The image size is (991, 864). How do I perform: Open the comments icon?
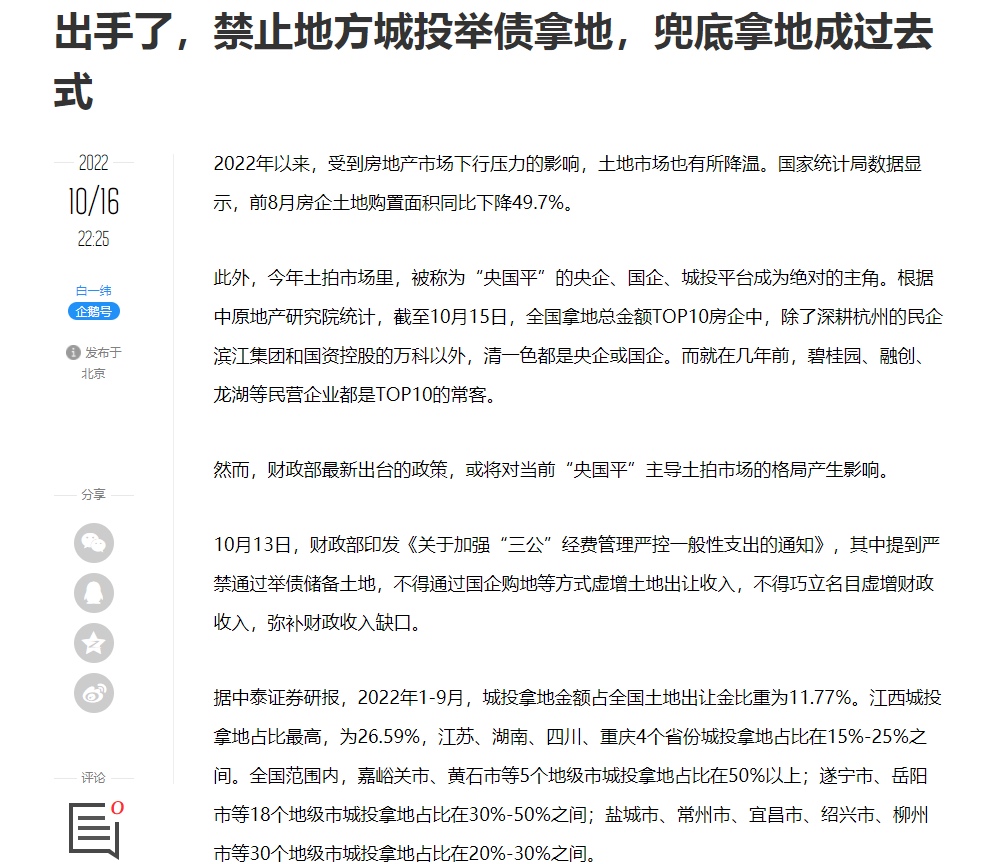94,831
